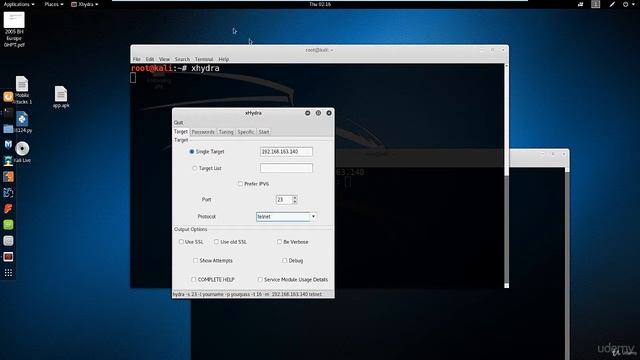Open the Xhydra app menu in top bar
The image size is (640, 360).
84,4
